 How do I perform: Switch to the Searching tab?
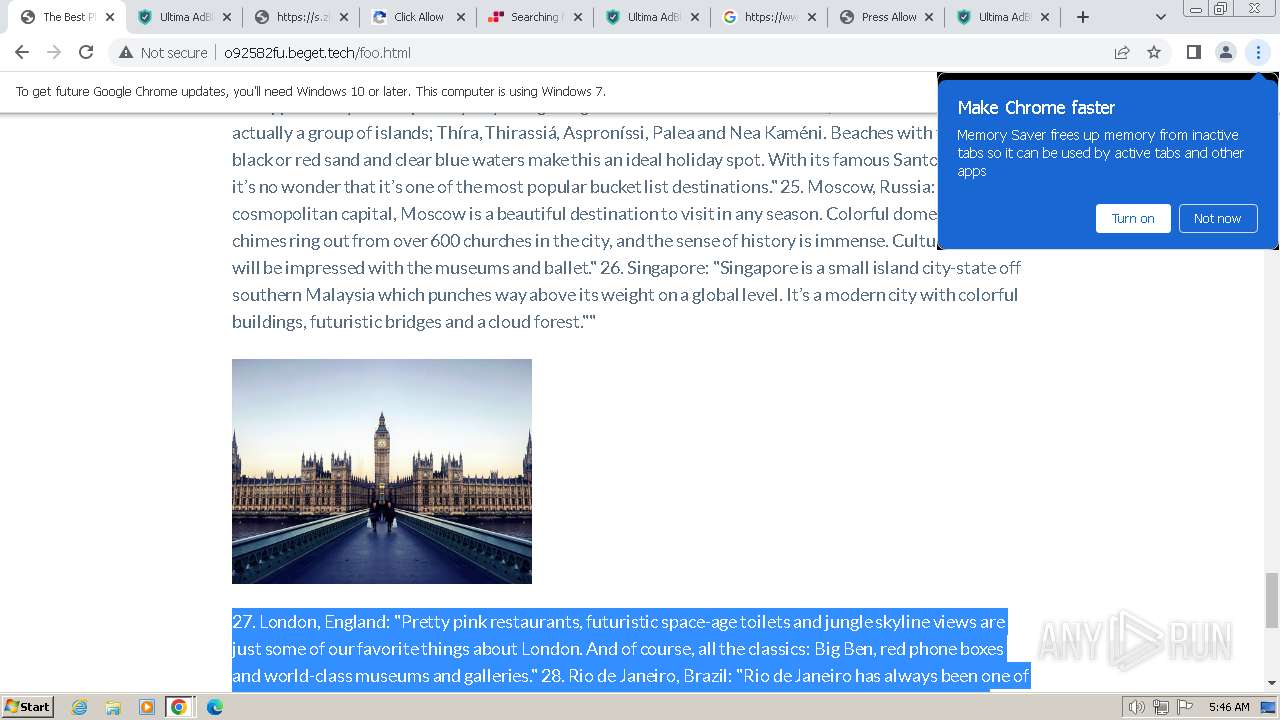(535, 17)
